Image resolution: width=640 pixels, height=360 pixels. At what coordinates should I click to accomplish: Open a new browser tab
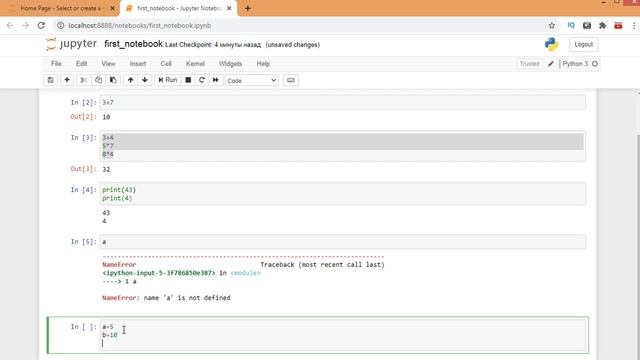[x=247, y=8]
